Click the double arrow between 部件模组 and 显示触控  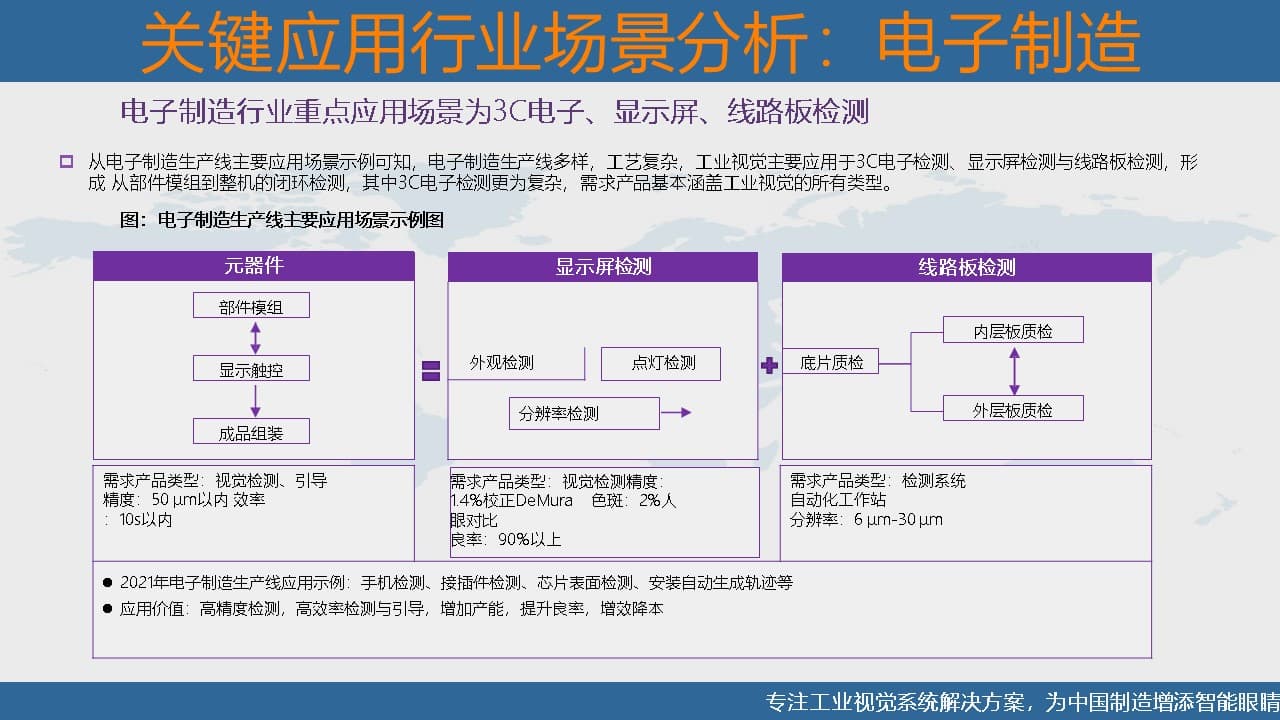(x=255, y=337)
